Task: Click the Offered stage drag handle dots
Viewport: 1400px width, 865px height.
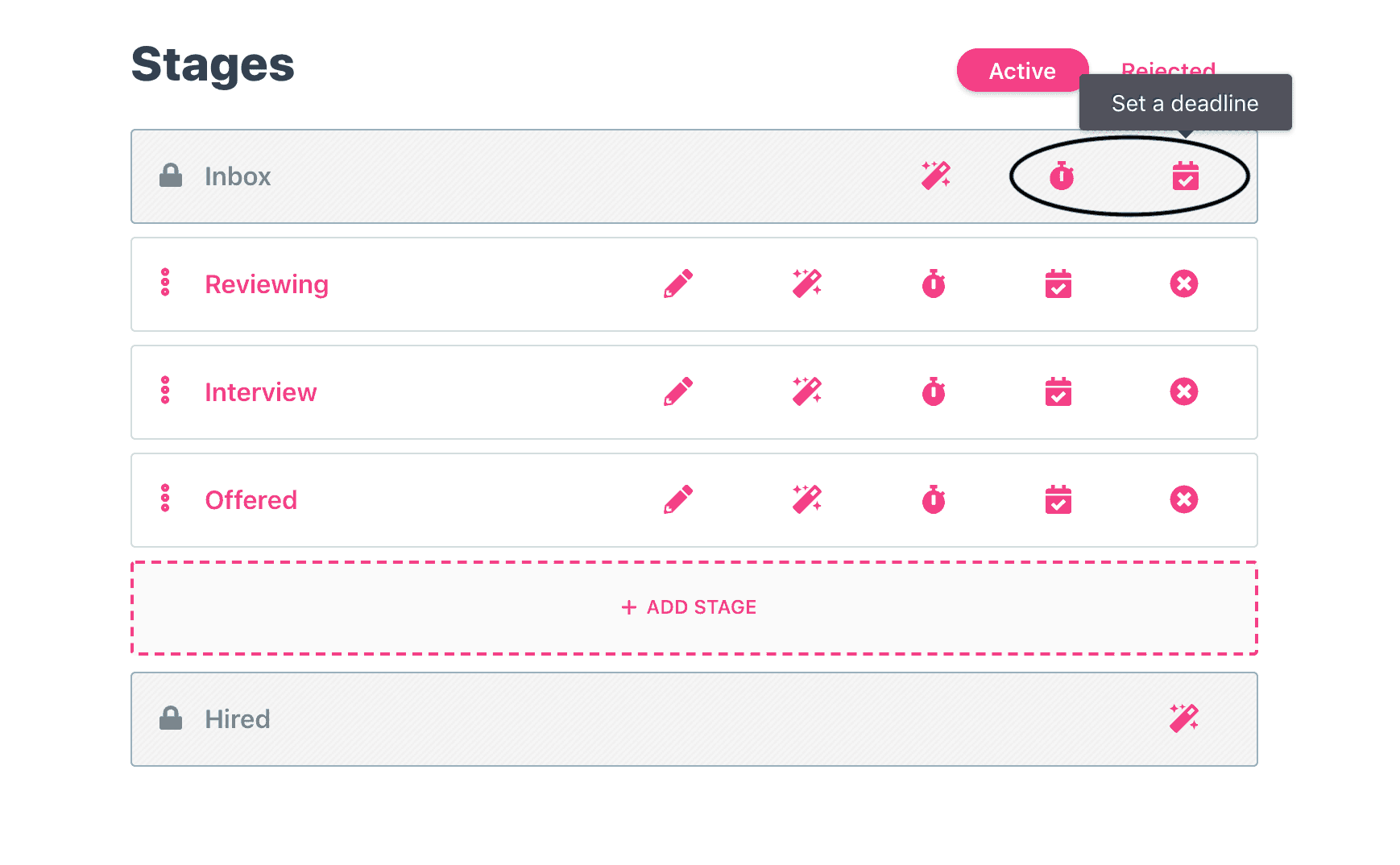Action: (x=165, y=499)
